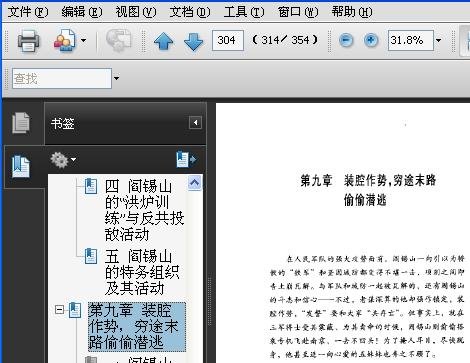Click the zoom out minus icon

[346, 41]
